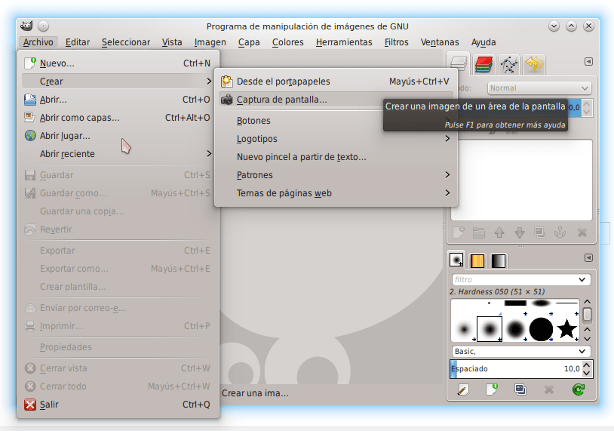Open the Undo History tab icon
Screen dimensions: 614x431
pos(534,66)
